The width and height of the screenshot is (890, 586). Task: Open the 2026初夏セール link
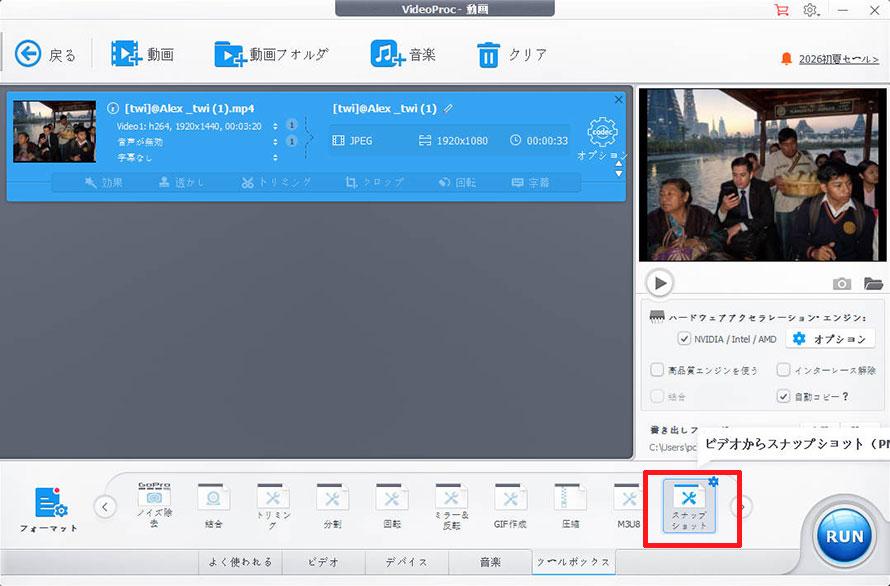click(839, 59)
